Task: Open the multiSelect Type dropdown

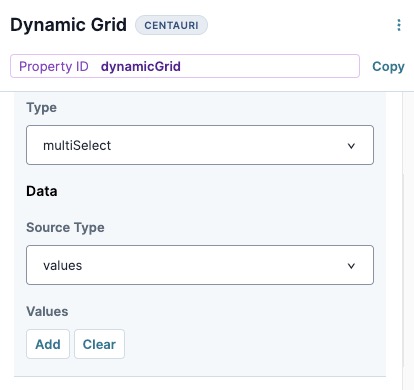Action: point(200,145)
